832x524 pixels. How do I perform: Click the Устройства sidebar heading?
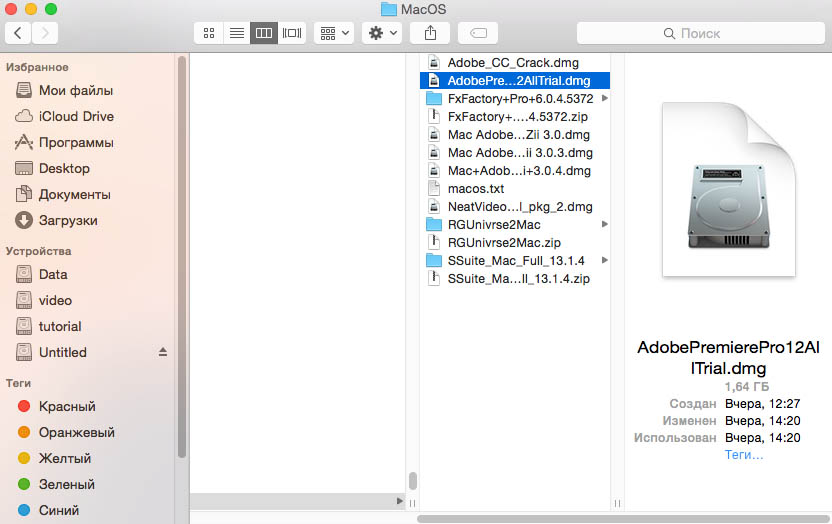38,251
